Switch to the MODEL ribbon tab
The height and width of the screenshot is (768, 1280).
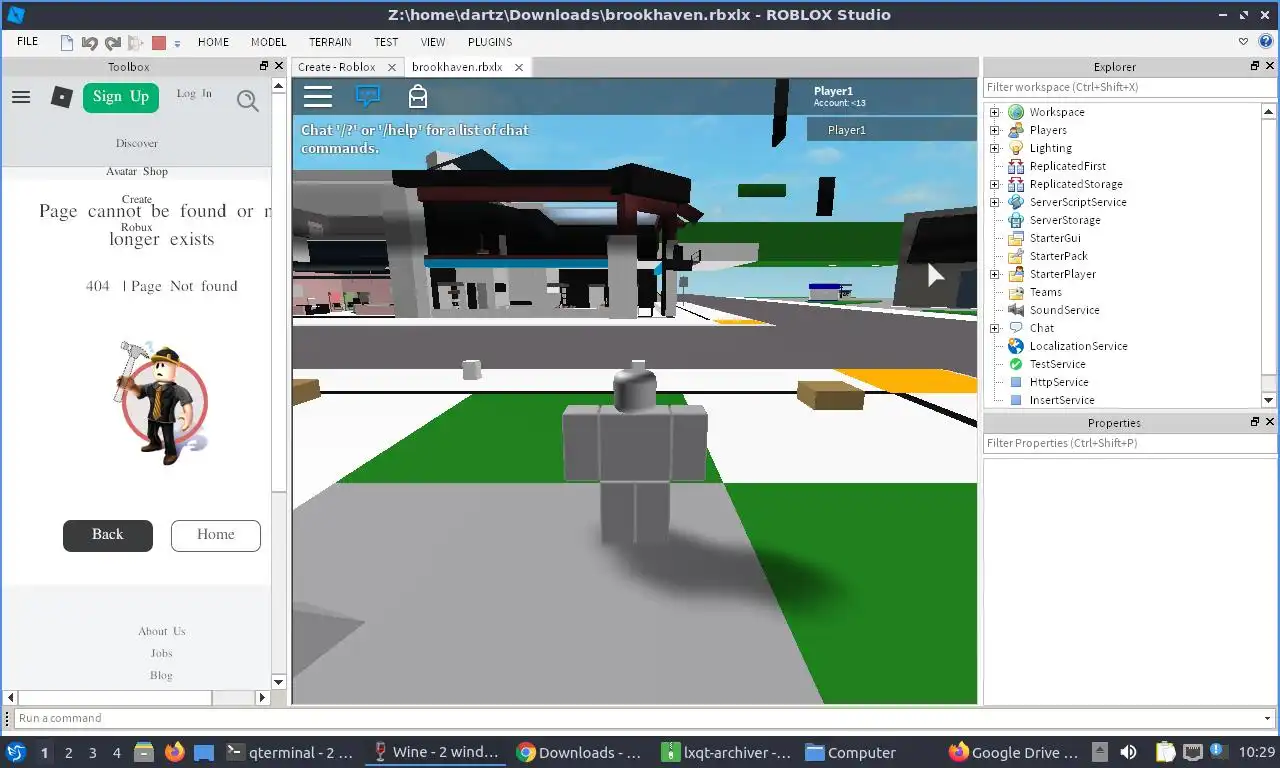[x=268, y=42]
